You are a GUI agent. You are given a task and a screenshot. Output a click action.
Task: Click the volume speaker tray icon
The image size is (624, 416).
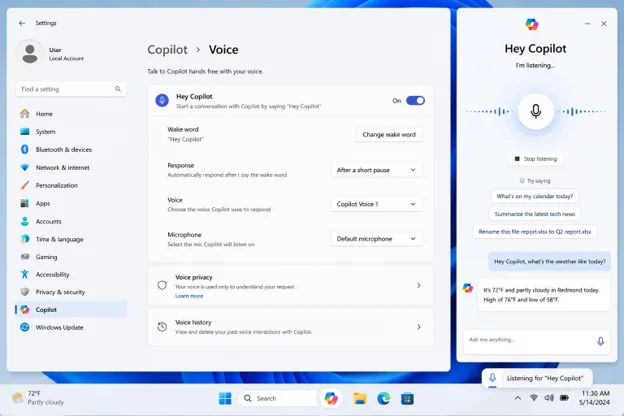coord(549,398)
